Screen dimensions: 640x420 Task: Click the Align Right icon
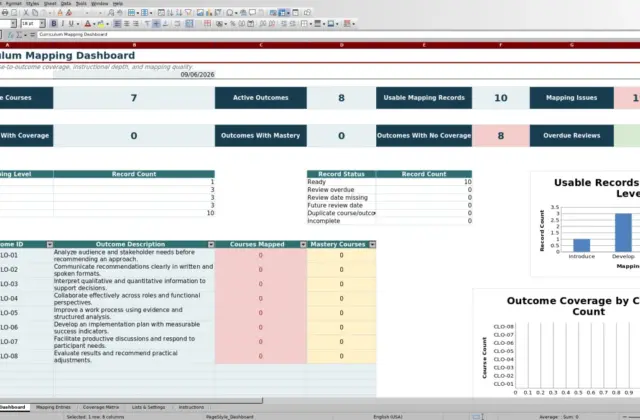click(135, 24)
